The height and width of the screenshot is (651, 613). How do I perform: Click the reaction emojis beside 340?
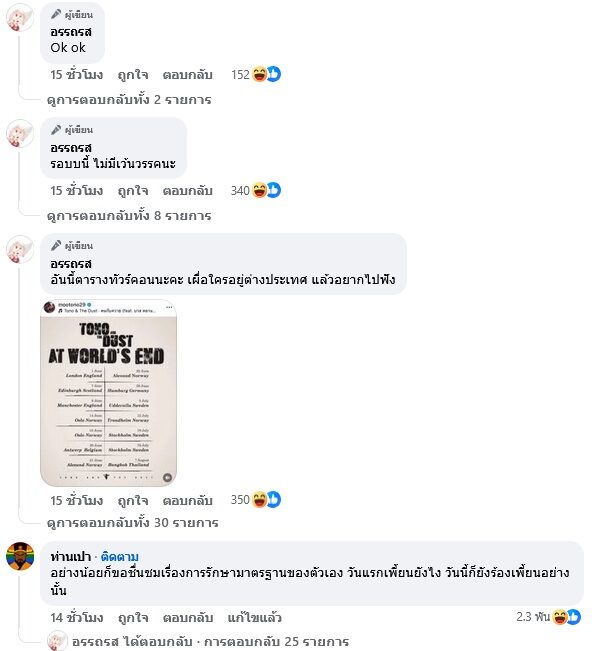(266, 190)
